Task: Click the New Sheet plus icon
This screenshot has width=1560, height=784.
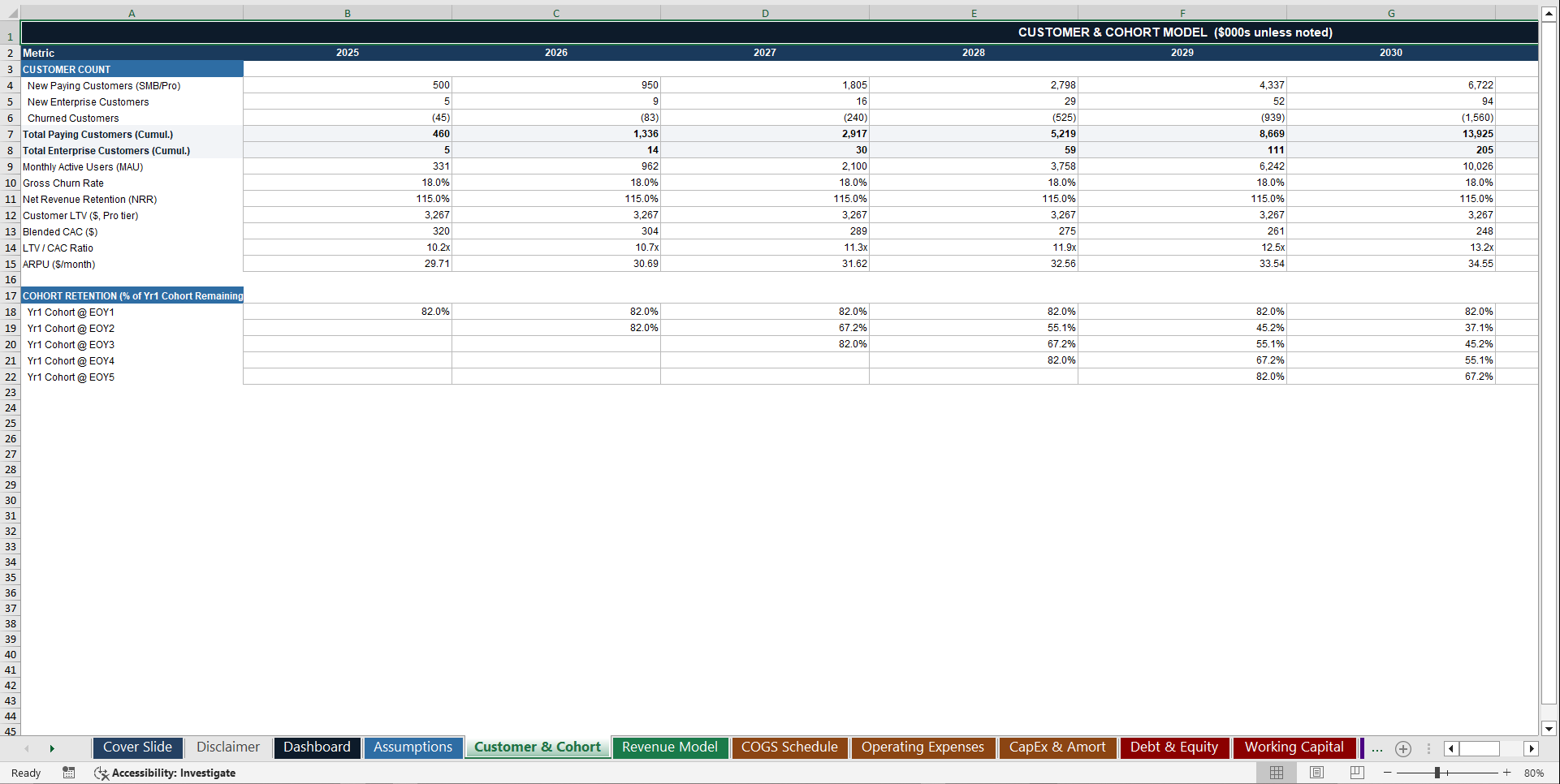Action: pos(1402,748)
